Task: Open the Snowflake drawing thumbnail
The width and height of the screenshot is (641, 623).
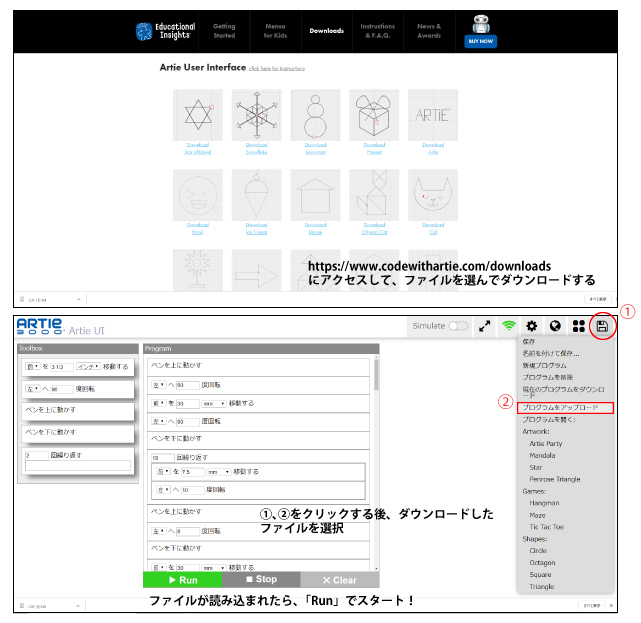Action: tap(257, 115)
